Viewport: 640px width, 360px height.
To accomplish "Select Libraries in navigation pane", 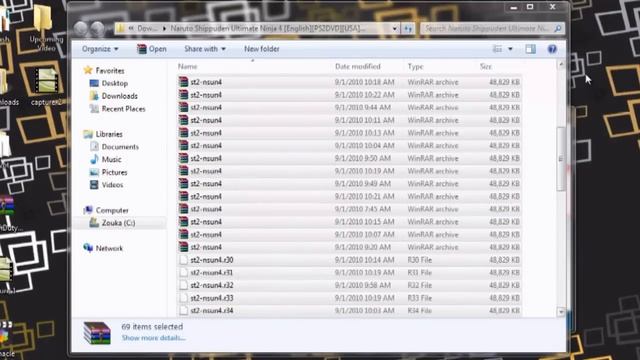I will coord(109,134).
